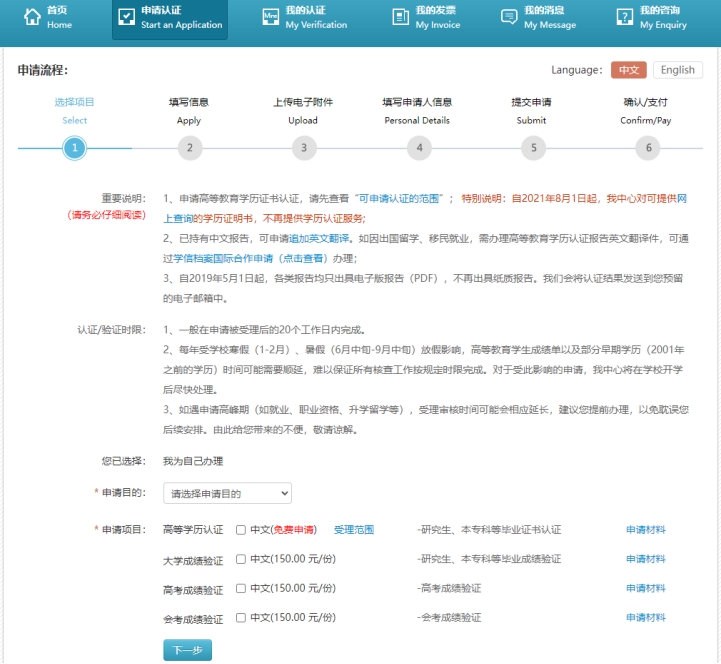Image resolution: width=721 pixels, height=664 pixels.
Task: Tick the 高考成绩验证 中文 checkbox
Action: [241, 588]
